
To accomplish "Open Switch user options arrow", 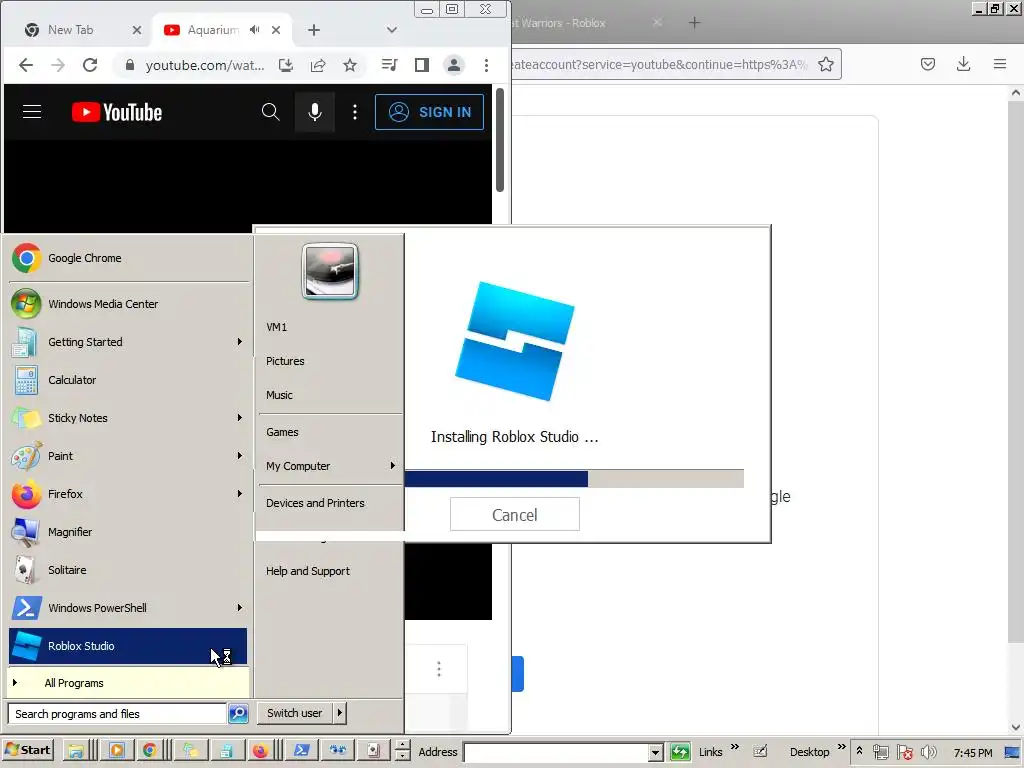I will [340, 713].
